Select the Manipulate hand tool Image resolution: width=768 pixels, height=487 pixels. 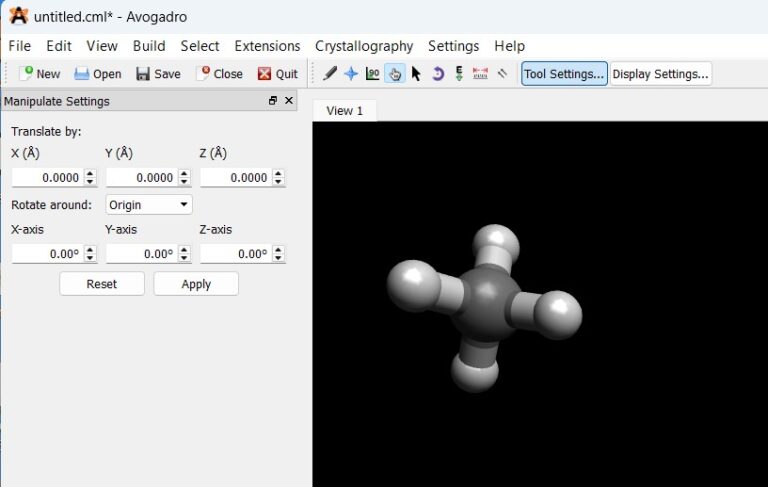(395, 73)
